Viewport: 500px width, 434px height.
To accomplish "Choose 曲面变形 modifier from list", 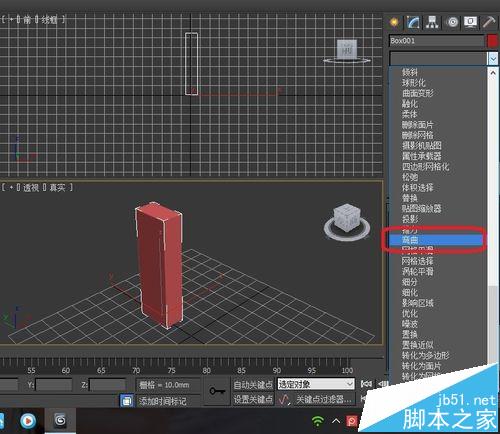I will tap(418, 93).
